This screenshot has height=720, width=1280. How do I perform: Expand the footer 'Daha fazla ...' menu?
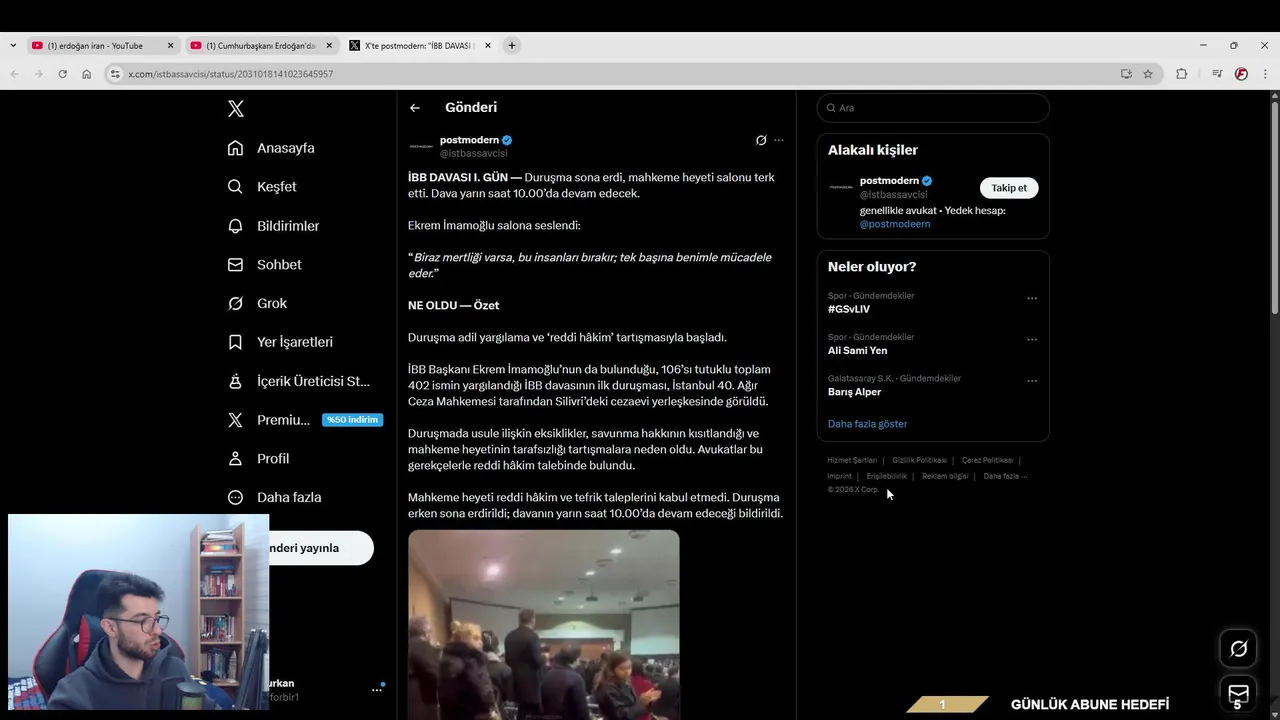tap(1005, 476)
